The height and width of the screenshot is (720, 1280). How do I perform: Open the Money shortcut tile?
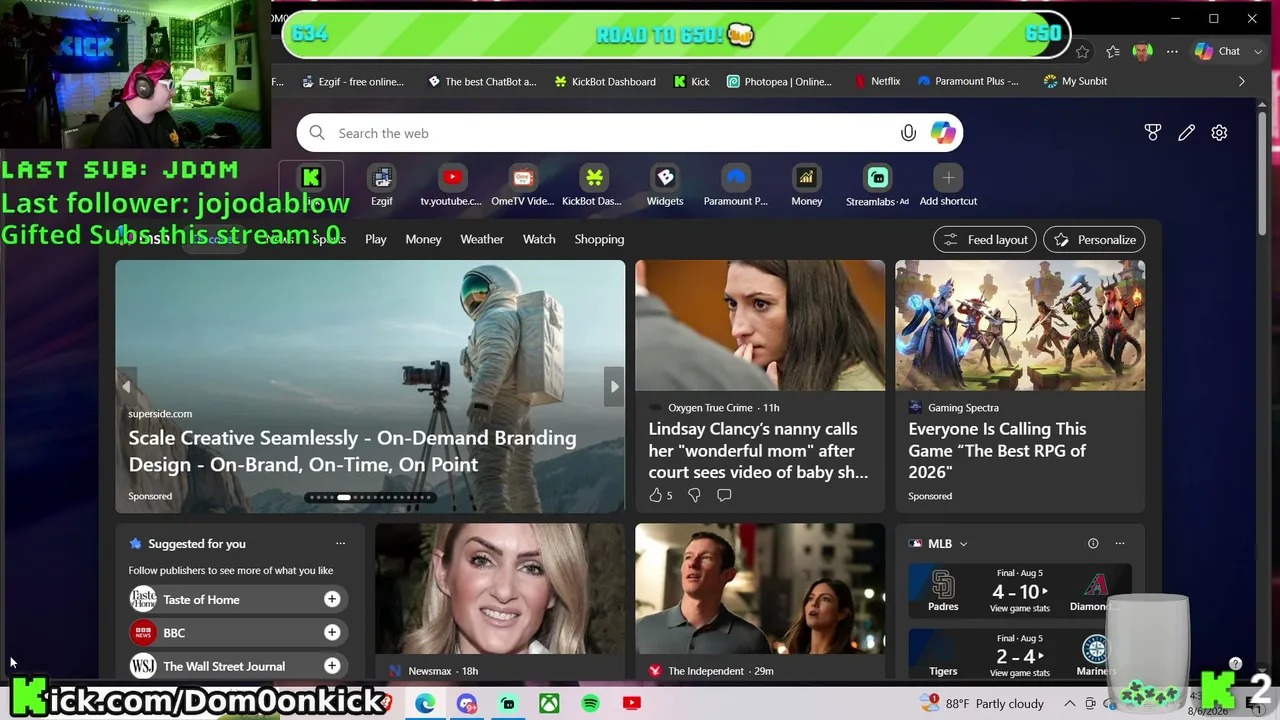tap(807, 186)
